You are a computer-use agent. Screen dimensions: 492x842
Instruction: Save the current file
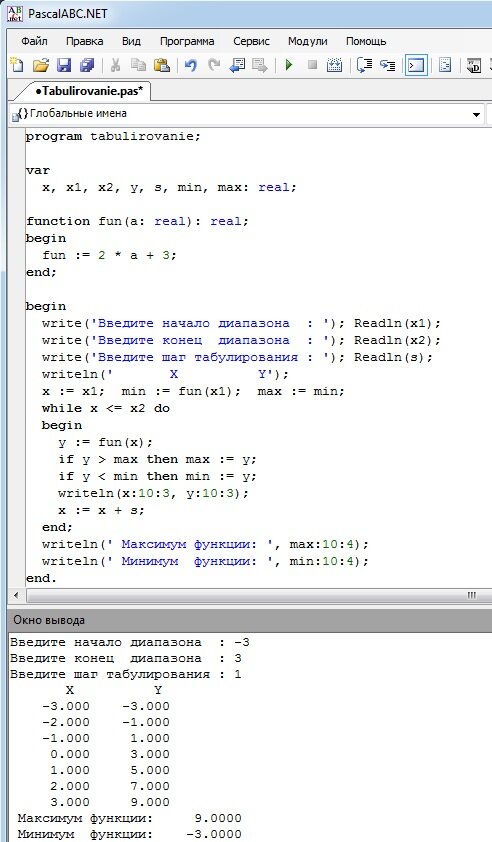(64, 66)
